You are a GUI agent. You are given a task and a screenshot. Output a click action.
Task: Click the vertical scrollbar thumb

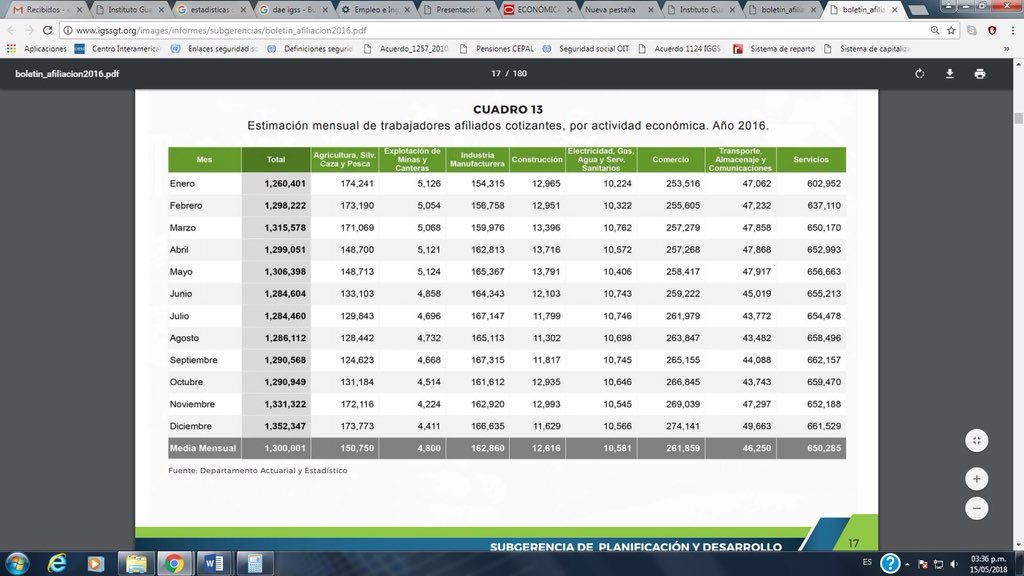(x=1018, y=118)
